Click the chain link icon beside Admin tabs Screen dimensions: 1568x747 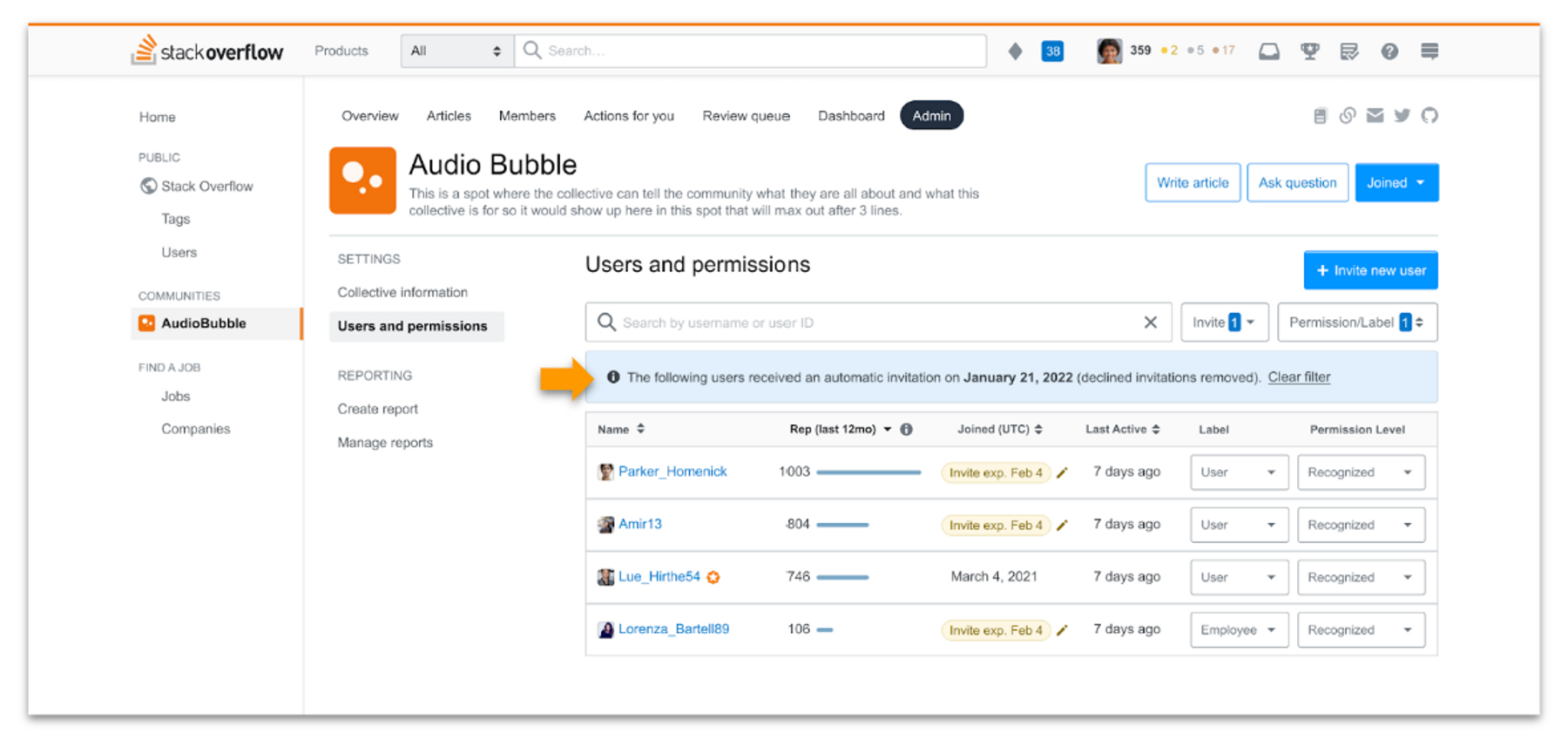click(1348, 116)
